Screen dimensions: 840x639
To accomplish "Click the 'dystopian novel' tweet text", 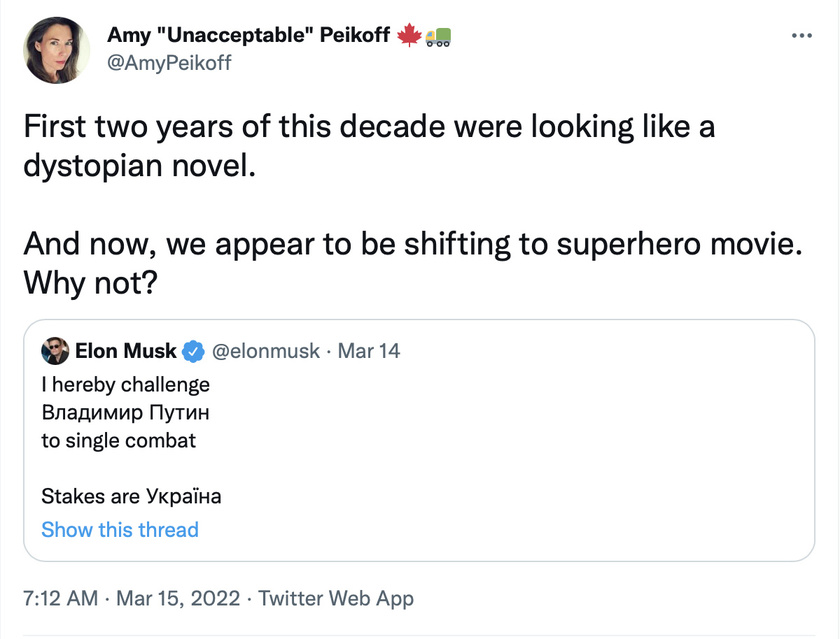I will pyautogui.click(x=139, y=166).
